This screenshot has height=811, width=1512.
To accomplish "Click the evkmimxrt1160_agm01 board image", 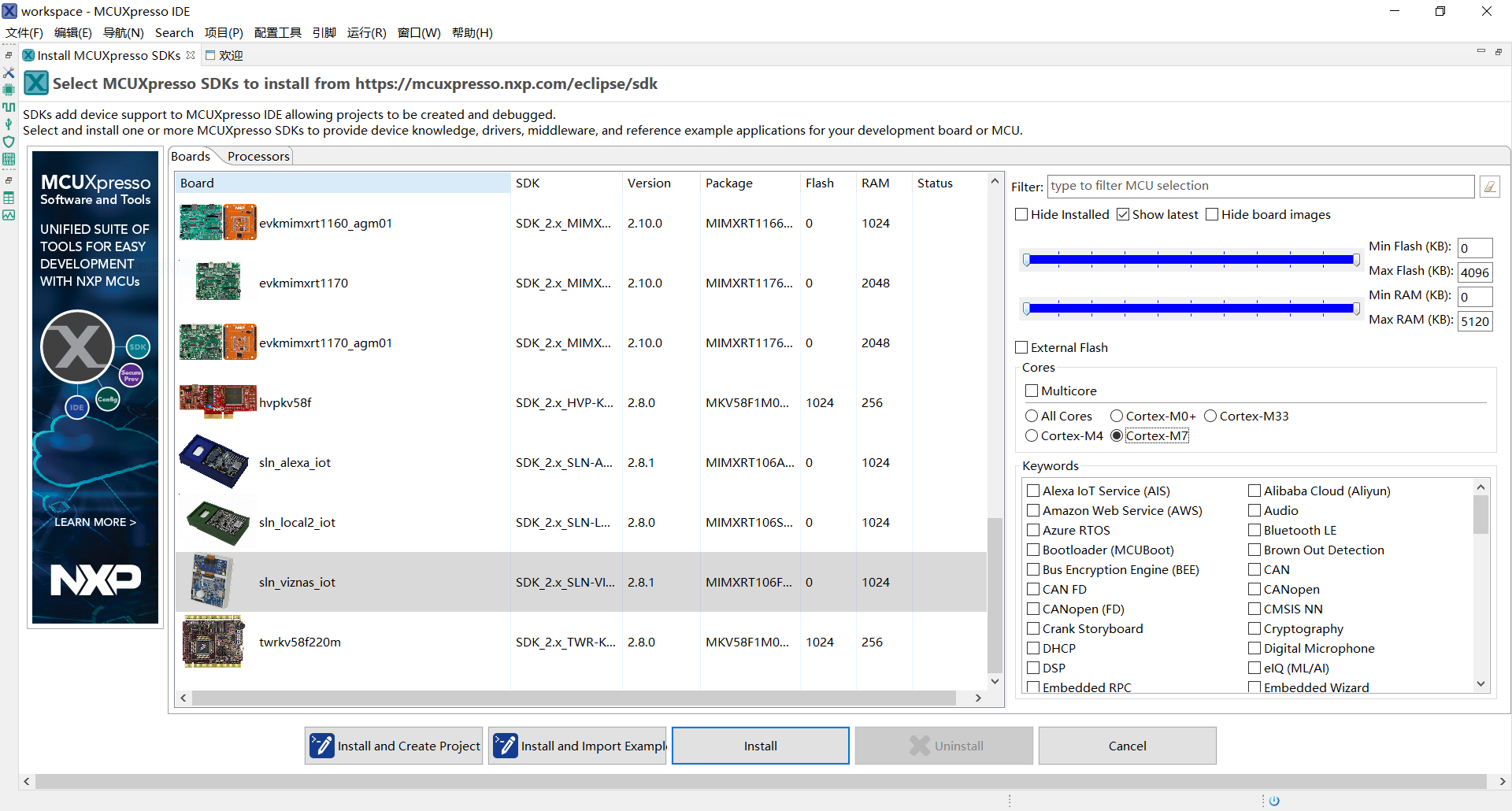I will (x=217, y=223).
